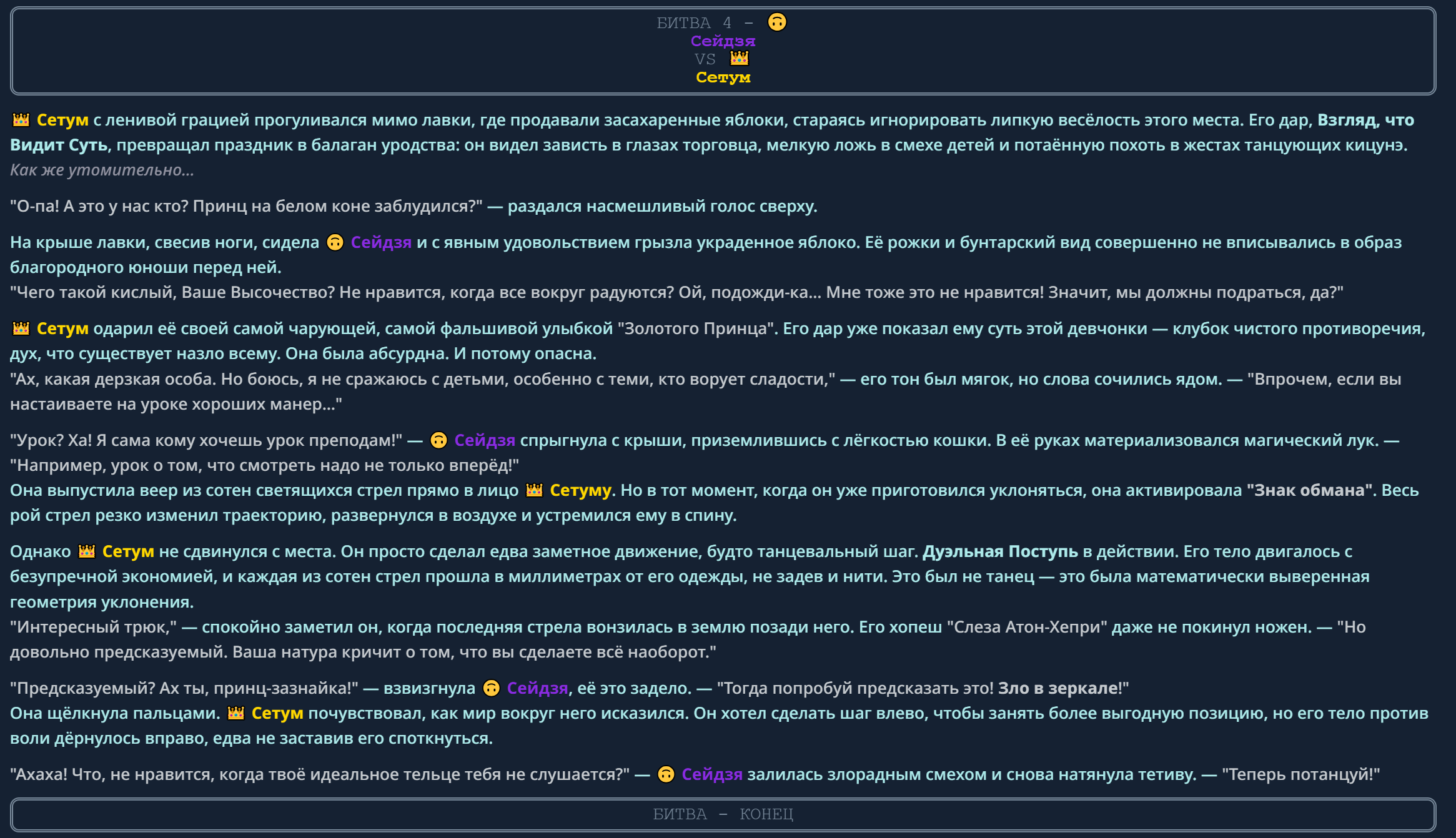Click face emoji after 'свесив ноги, сидела'
The height and width of the screenshot is (838, 1456).
(x=335, y=242)
